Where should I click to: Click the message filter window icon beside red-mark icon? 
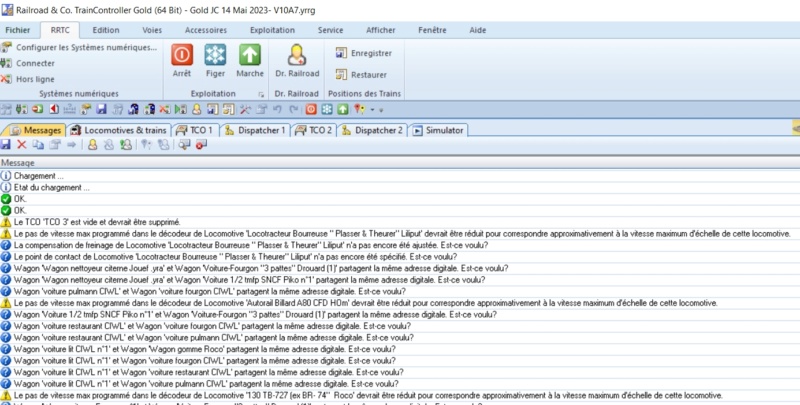click(184, 145)
